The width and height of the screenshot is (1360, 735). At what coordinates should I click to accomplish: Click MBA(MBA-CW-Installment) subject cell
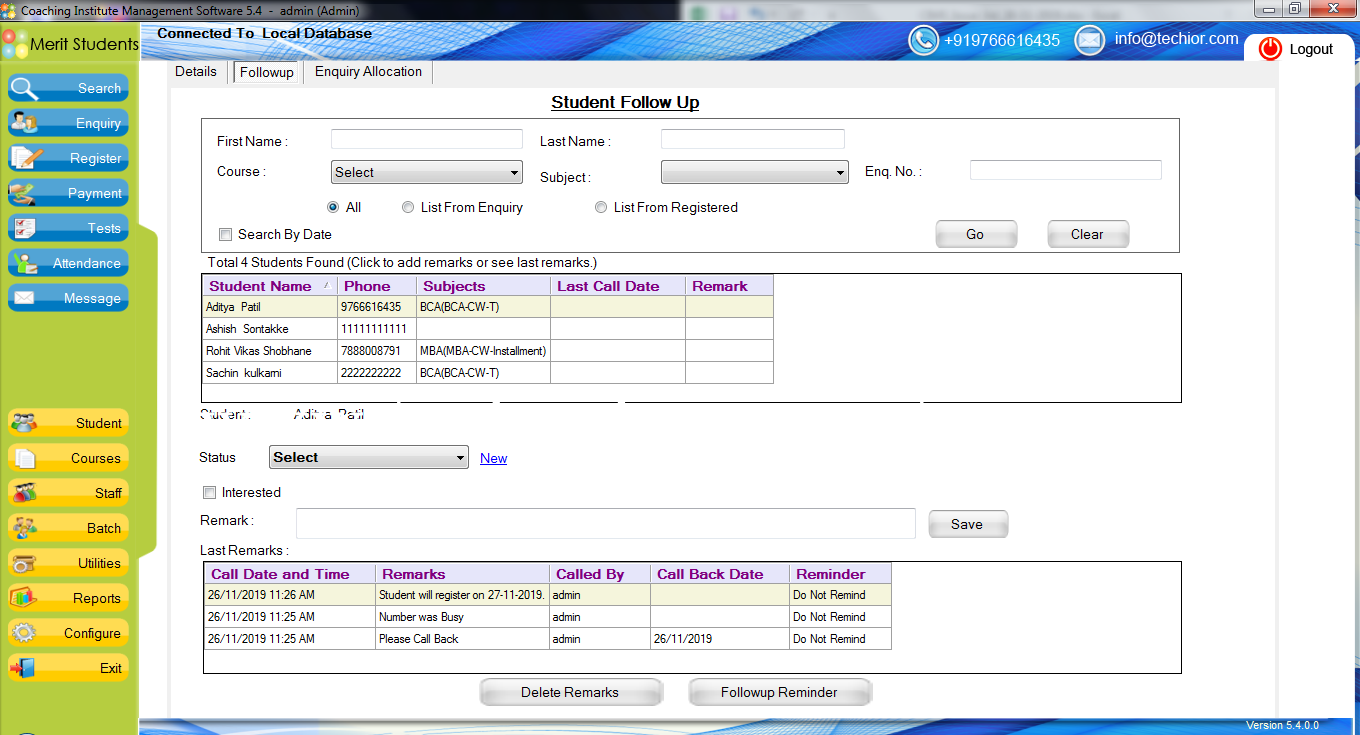click(483, 351)
